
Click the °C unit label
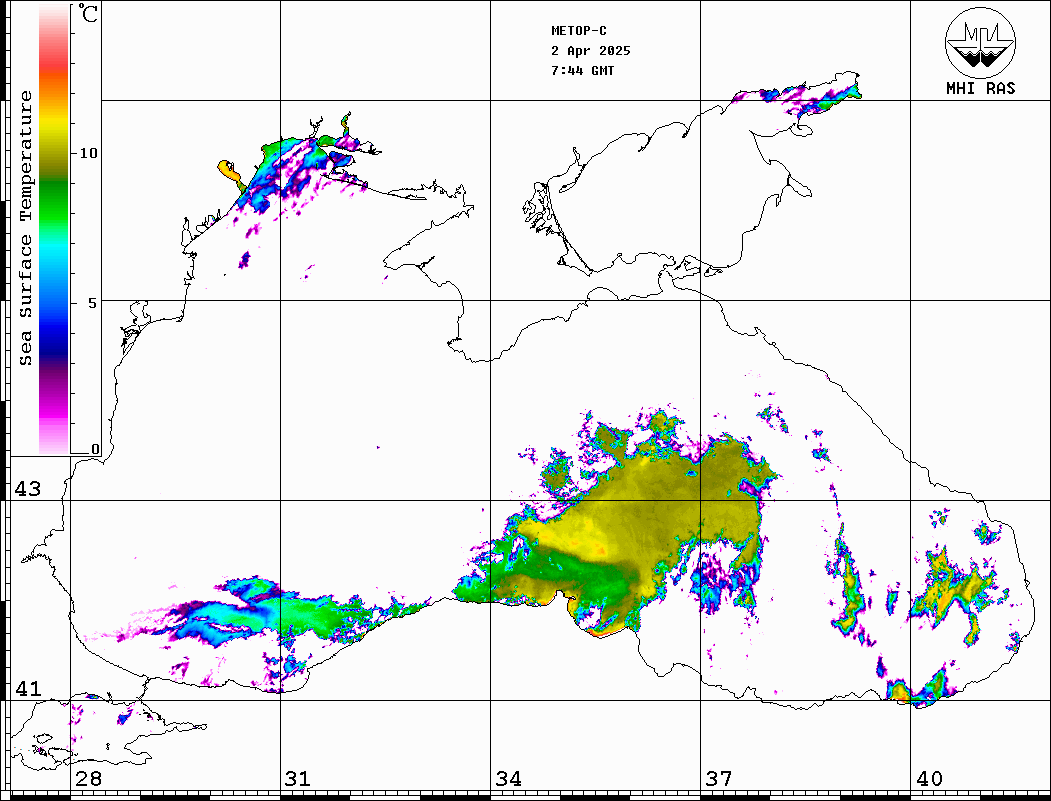pyautogui.click(x=89, y=15)
